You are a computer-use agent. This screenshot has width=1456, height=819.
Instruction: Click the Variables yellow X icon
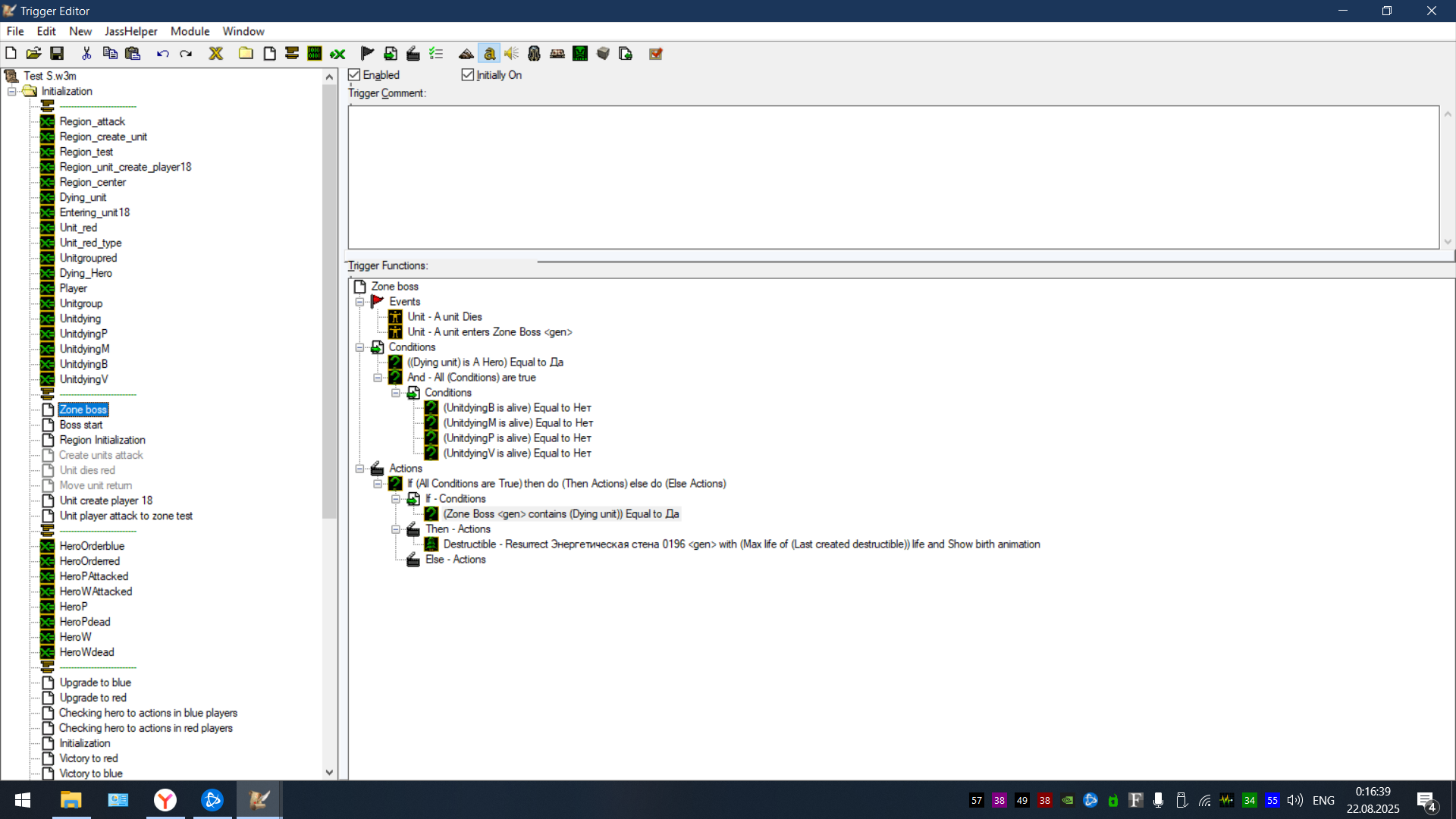point(216,53)
